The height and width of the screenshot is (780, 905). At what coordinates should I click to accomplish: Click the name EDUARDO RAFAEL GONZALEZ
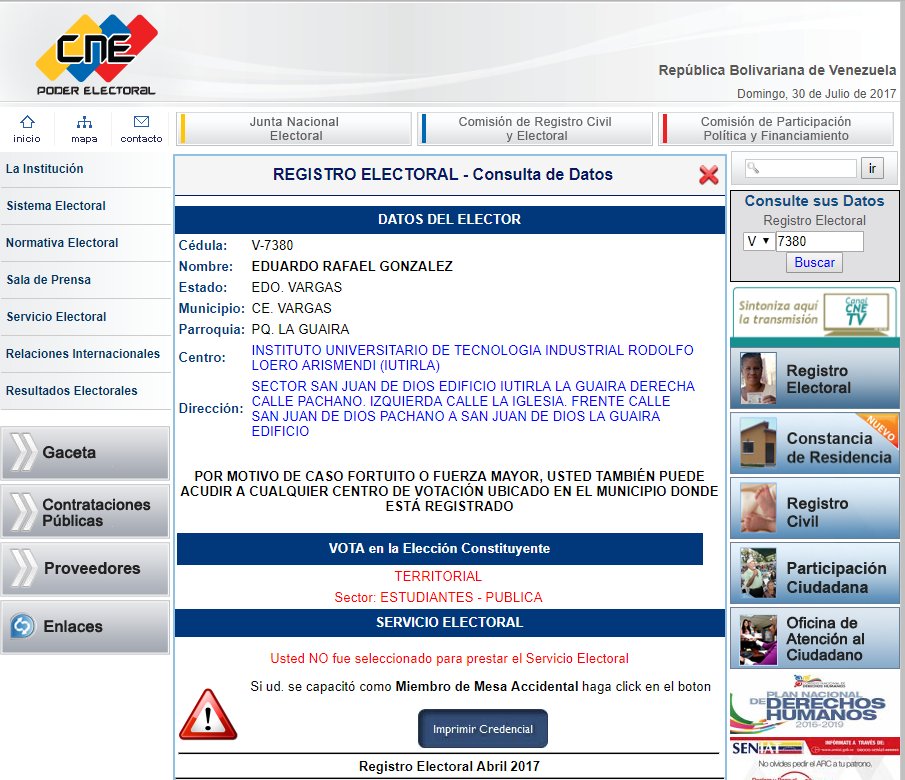[352, 266]
